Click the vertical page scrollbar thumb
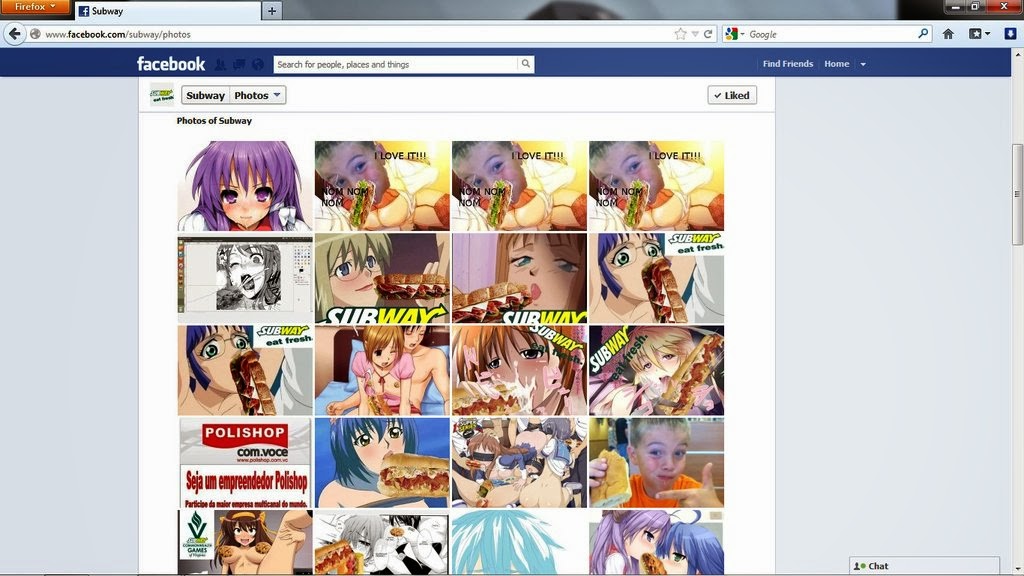Image resolution: width=1024 pixels, height=576 pixels. (1017, 194)
